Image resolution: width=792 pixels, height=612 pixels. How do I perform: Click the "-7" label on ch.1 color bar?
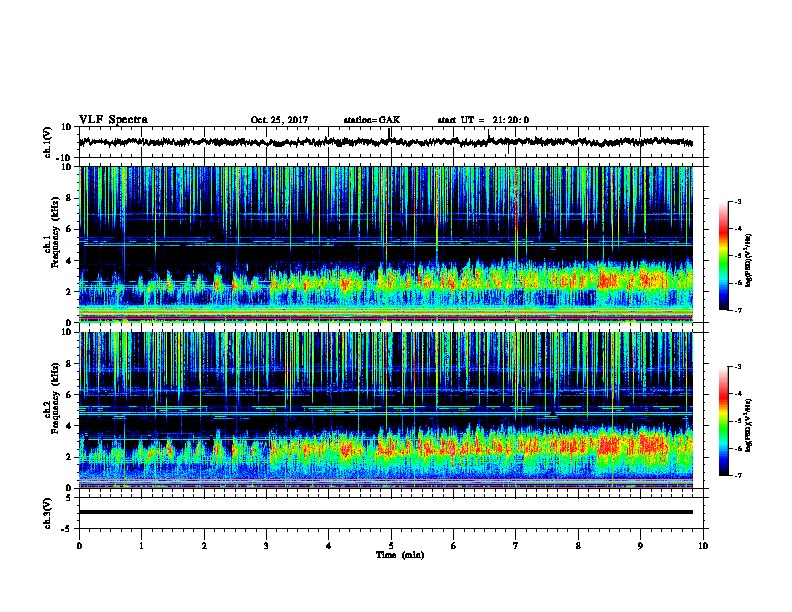tap(738, 310)
